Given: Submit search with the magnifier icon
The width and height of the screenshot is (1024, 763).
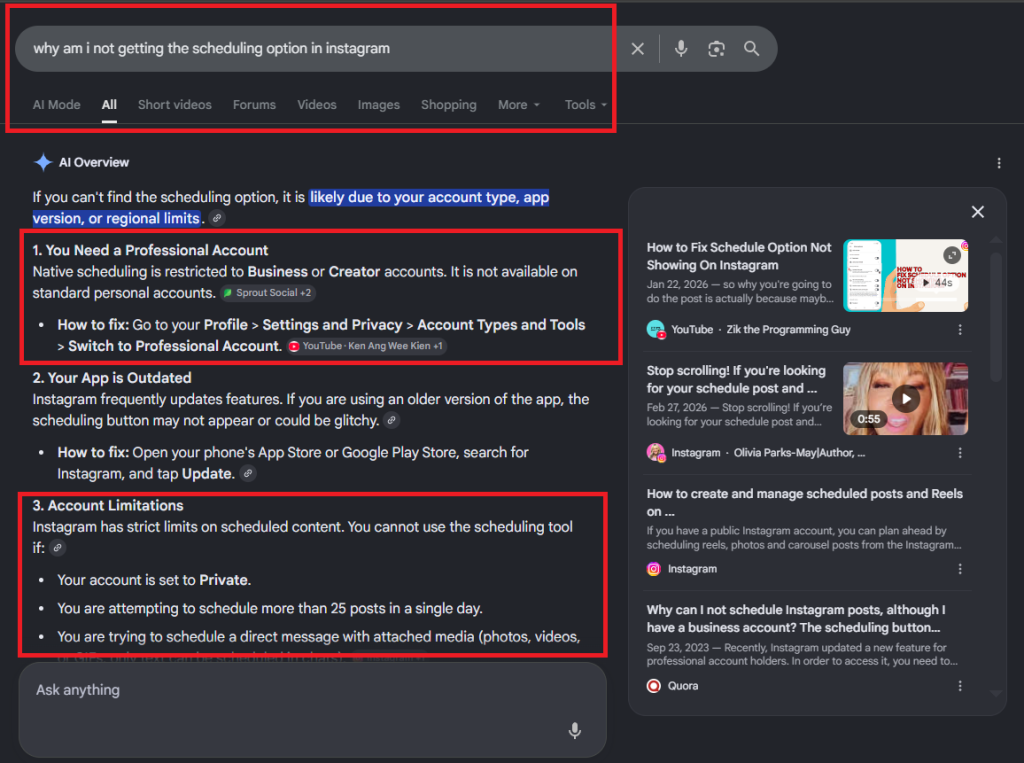Looking at the screenshot, I should pos(752,49).
